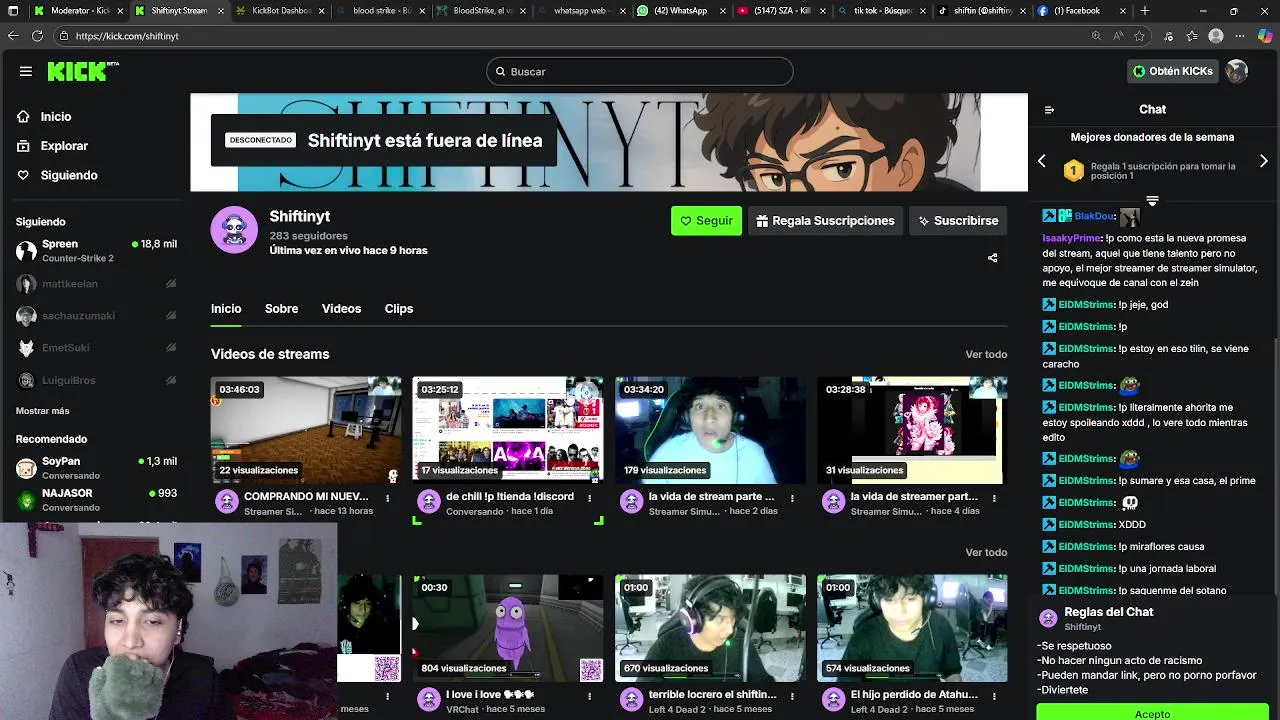Go back with browser back arrow
Image resolution: width=1280 pixels, height=720 pixels.
[x=13, y=36]
